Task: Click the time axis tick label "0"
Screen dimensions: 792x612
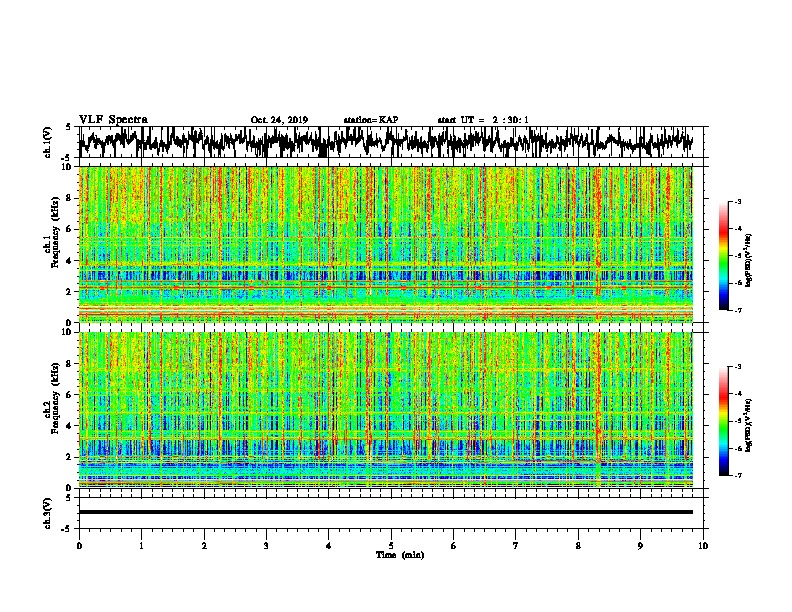Action: coord(79,546)
